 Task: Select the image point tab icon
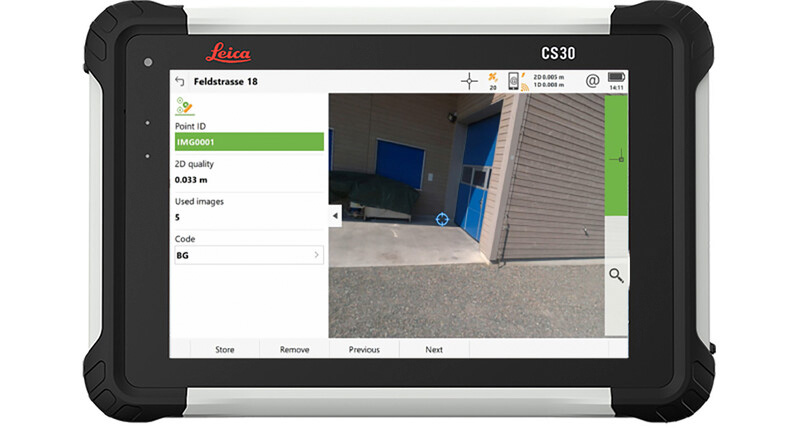click(x=183, y=106)
